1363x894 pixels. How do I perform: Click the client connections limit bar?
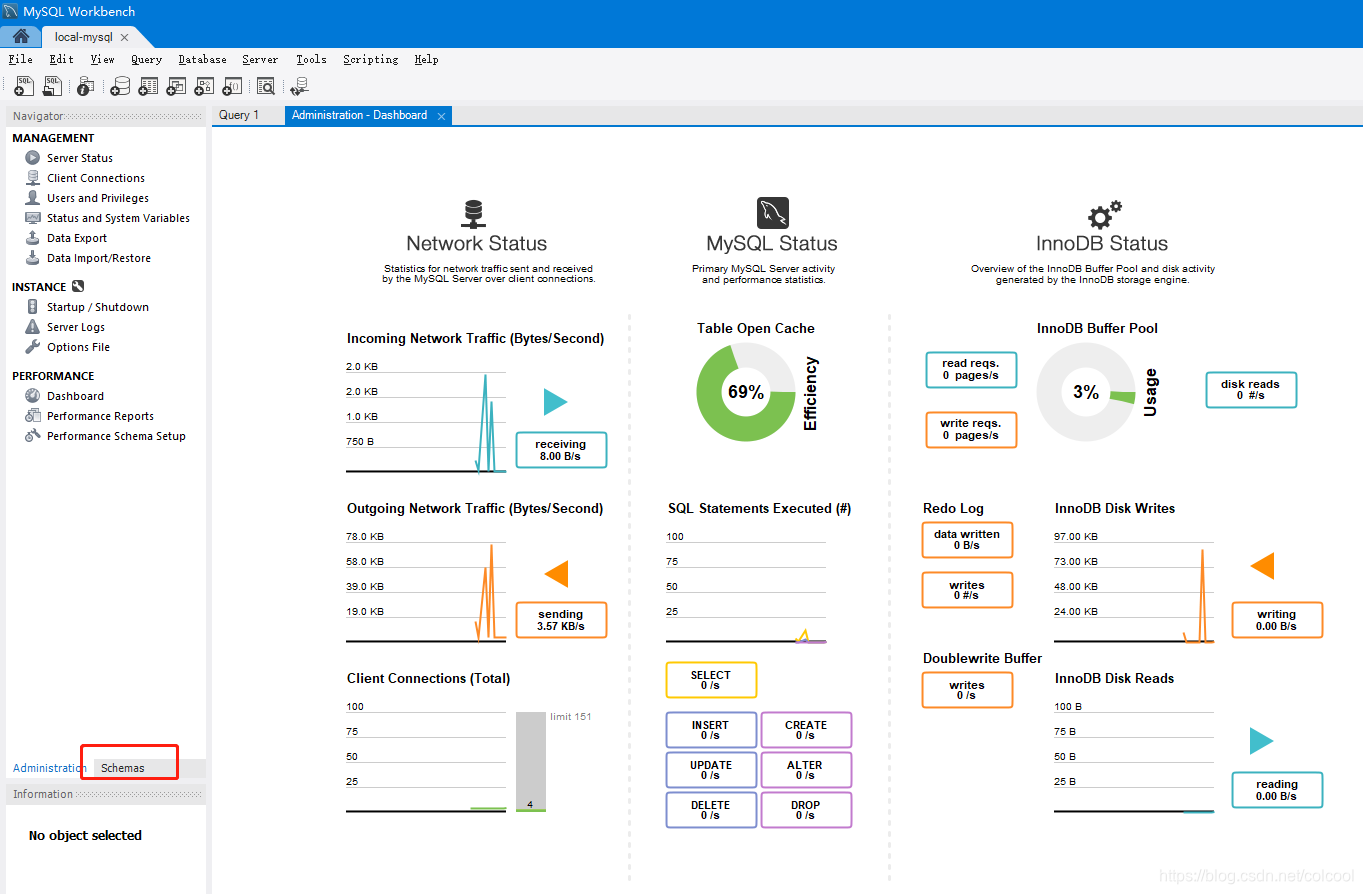[531, 762]
